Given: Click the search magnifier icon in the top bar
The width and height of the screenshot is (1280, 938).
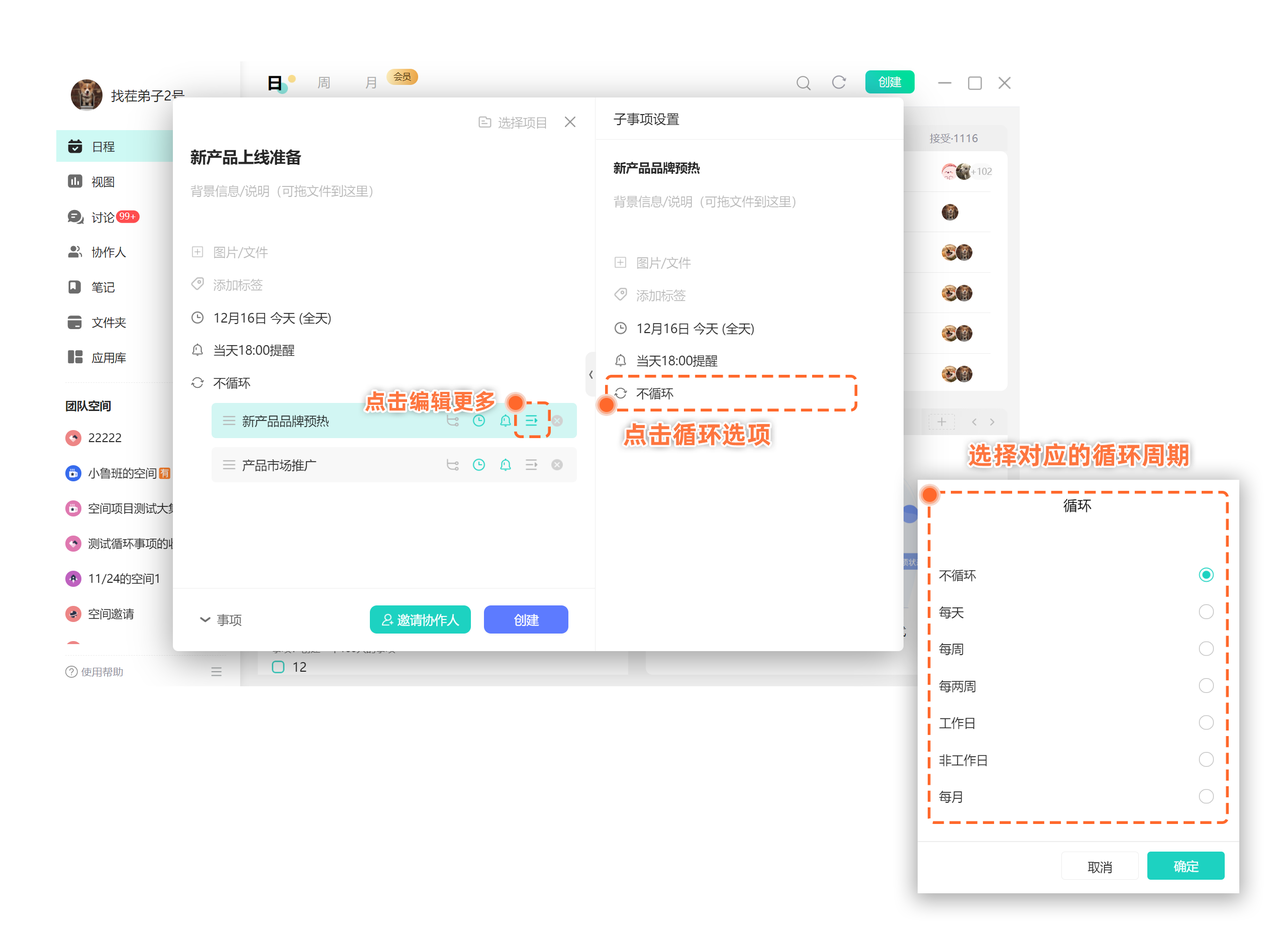Looking at the screenshot, I should coord(803,83).
